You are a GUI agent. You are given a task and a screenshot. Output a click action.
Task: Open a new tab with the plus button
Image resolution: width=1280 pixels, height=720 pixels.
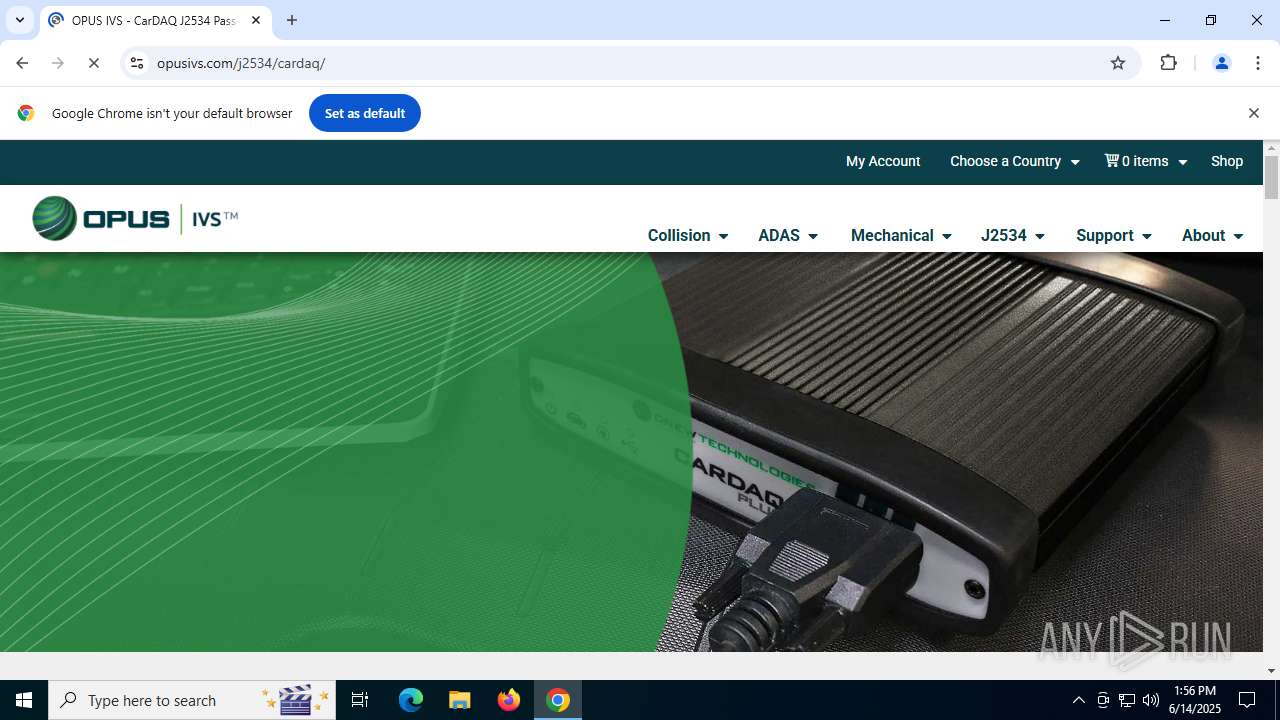(292, 20)
